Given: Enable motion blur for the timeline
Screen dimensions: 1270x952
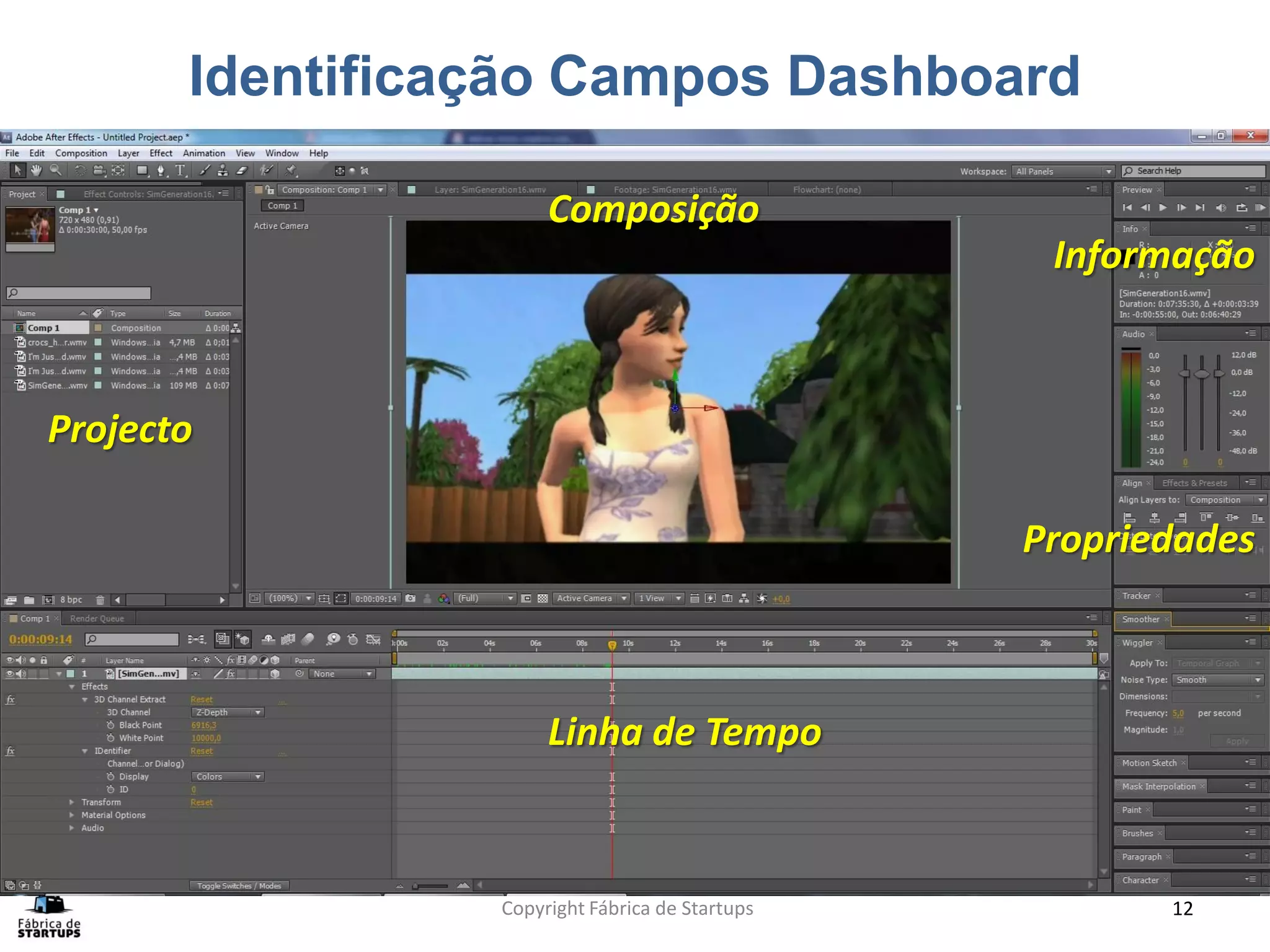Looking at the screenshot, I should coord(308,639).
